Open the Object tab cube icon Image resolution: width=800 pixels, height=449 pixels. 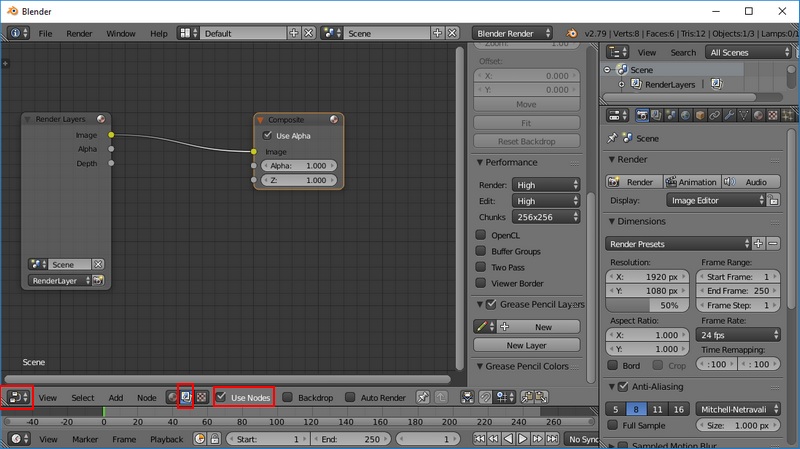(x=700, y=116)
